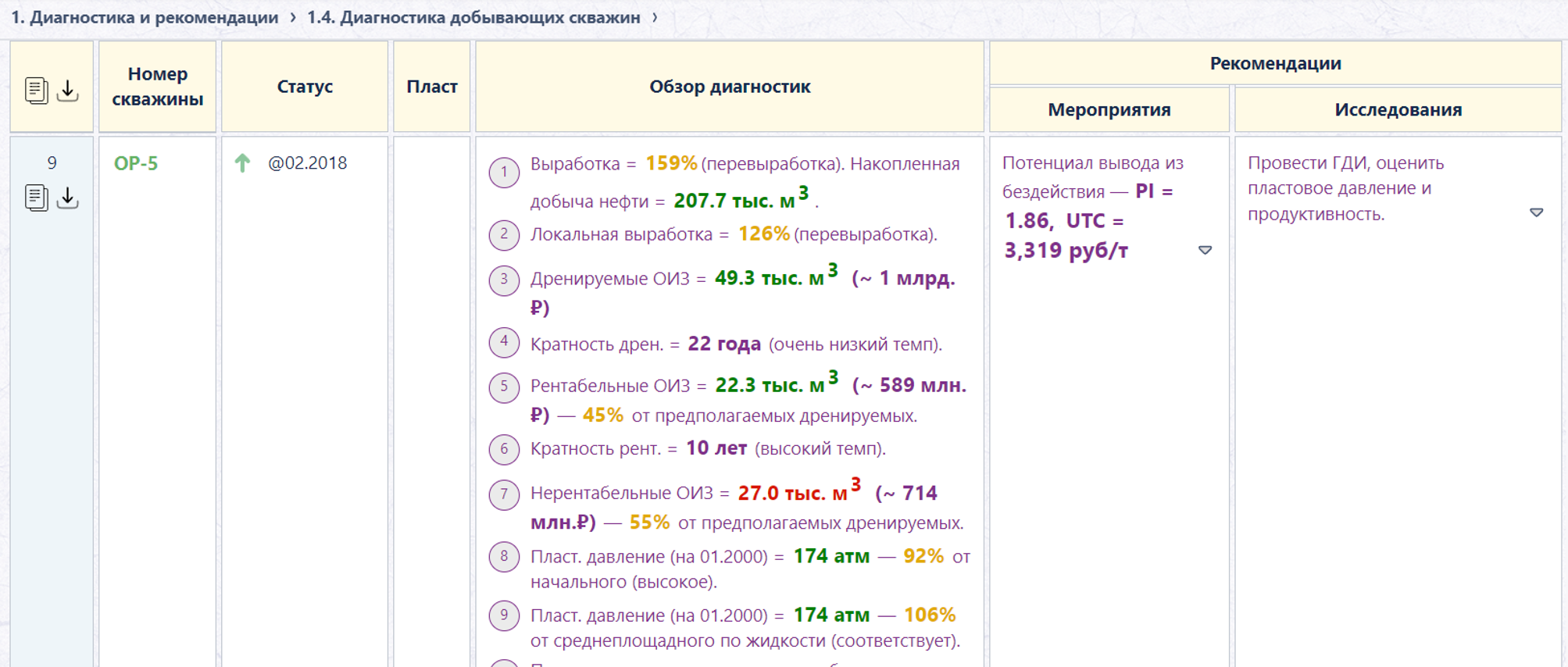The width and height of the screenshot is (1568, 667).
Task: Click the 'Статус' column header
Action: click(x=305, y=87)
